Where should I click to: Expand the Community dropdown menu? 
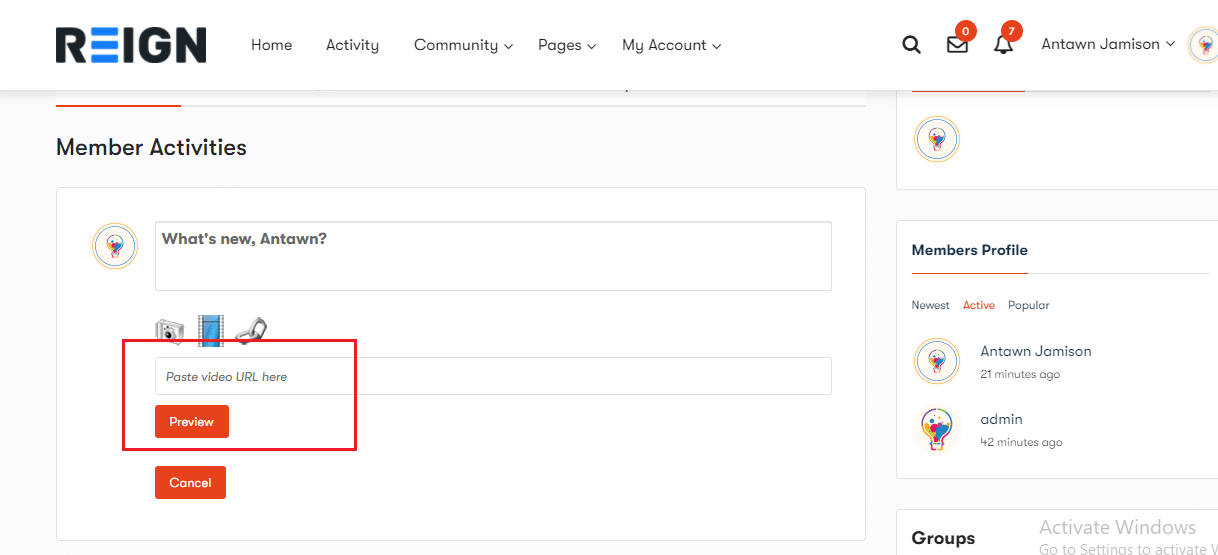(x=463, y=45)
